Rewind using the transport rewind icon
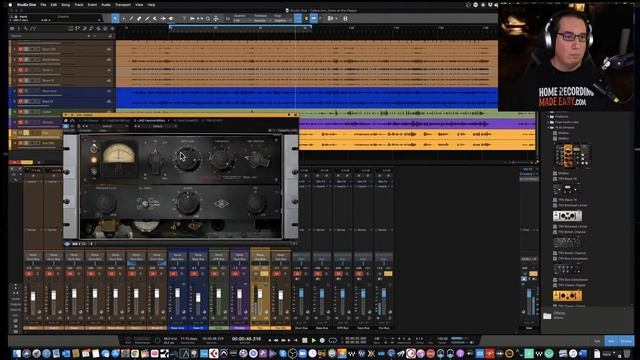The height and width of the screenshot is (360, 640). click(x=276, y=340)
